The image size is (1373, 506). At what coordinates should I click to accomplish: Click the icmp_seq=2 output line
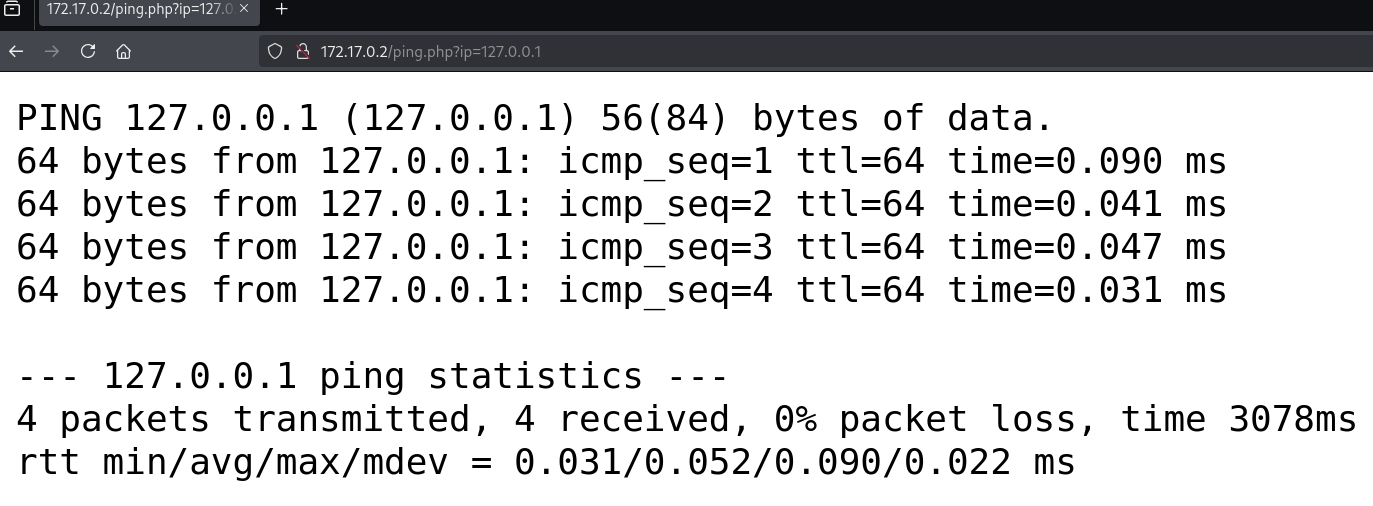click(621, 205)
